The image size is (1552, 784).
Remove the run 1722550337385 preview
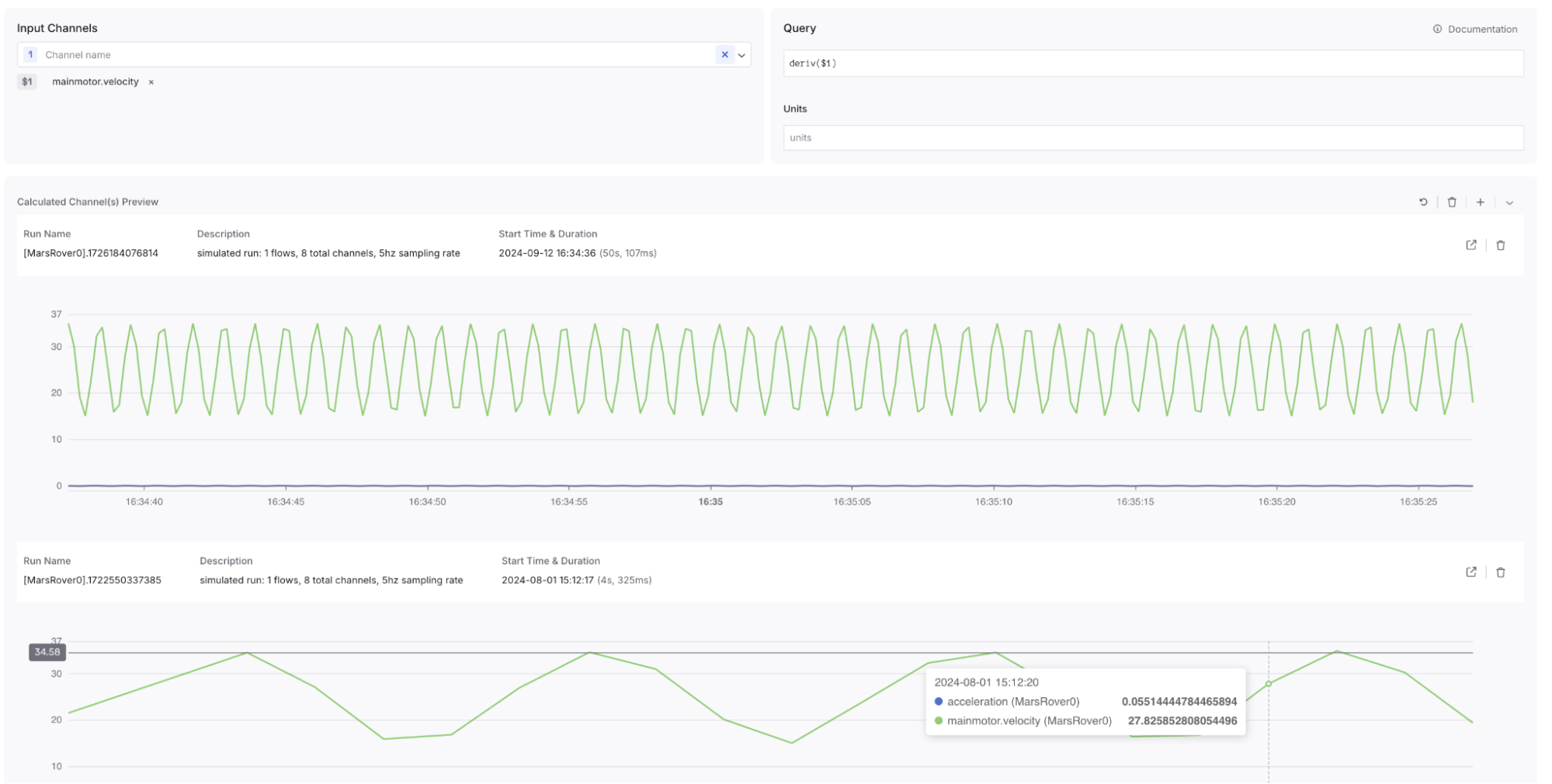tap(1500, 572)
